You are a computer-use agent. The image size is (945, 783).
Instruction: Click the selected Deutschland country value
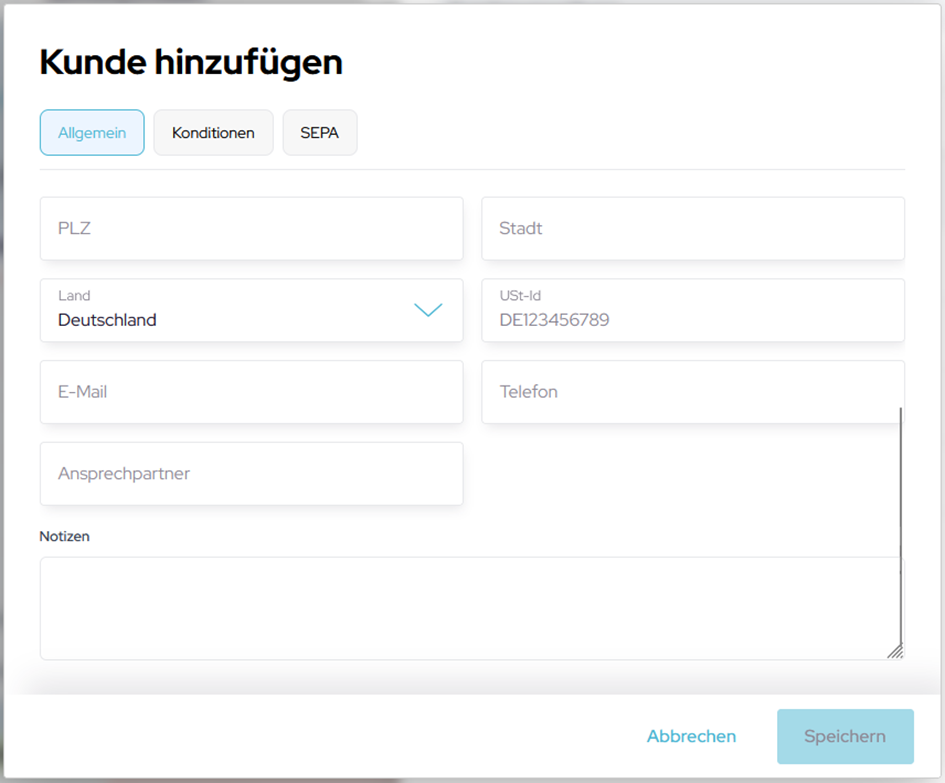coord(107,320)
